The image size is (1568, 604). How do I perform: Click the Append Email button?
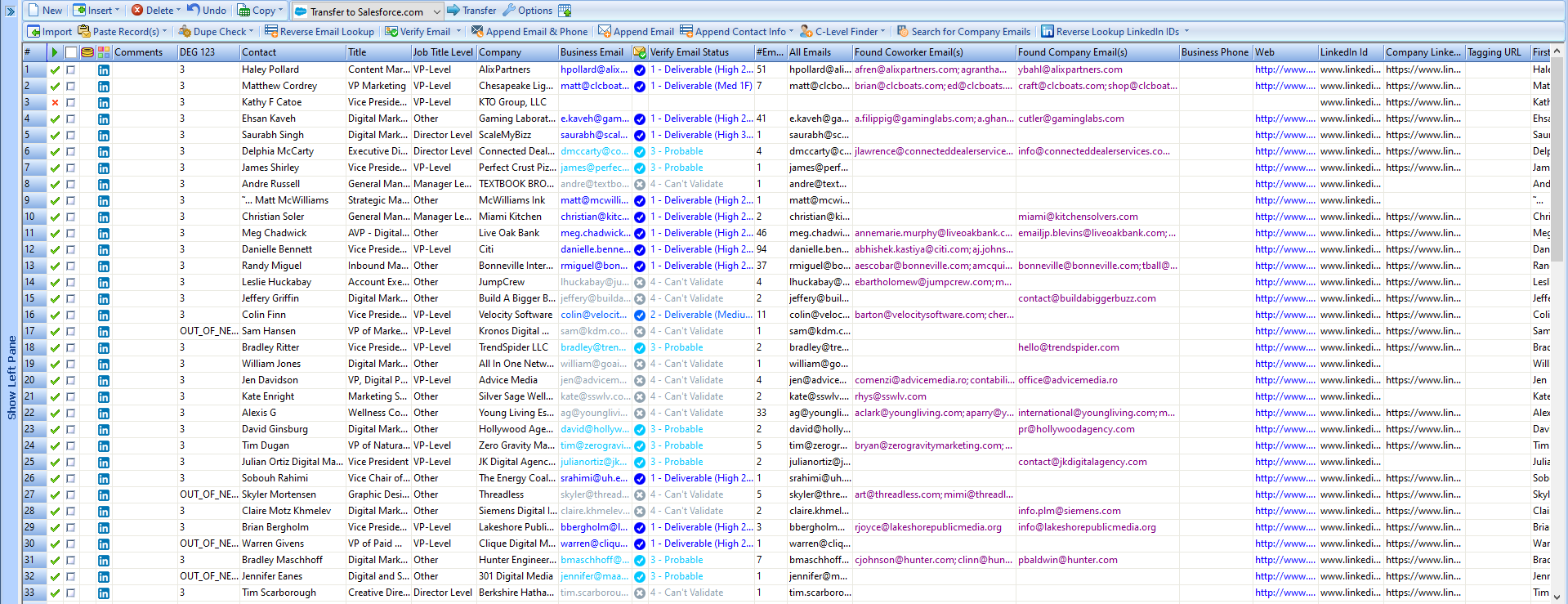click(x=636, y=32)
